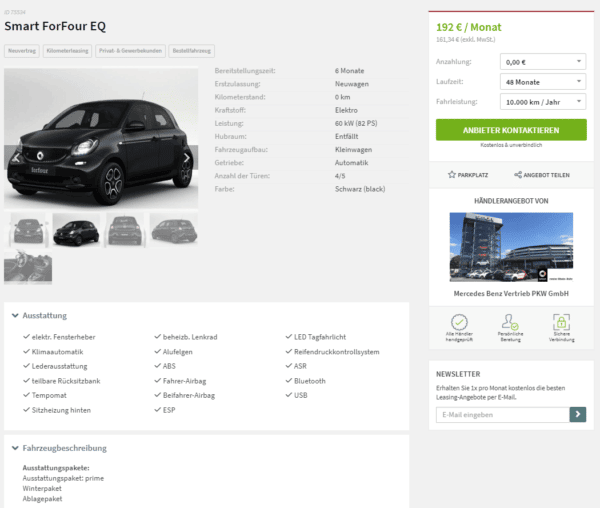The height and width of the screenshot is (508, 600).
Task: Click the Schwarz (black) color value
Action: (360, 189)
